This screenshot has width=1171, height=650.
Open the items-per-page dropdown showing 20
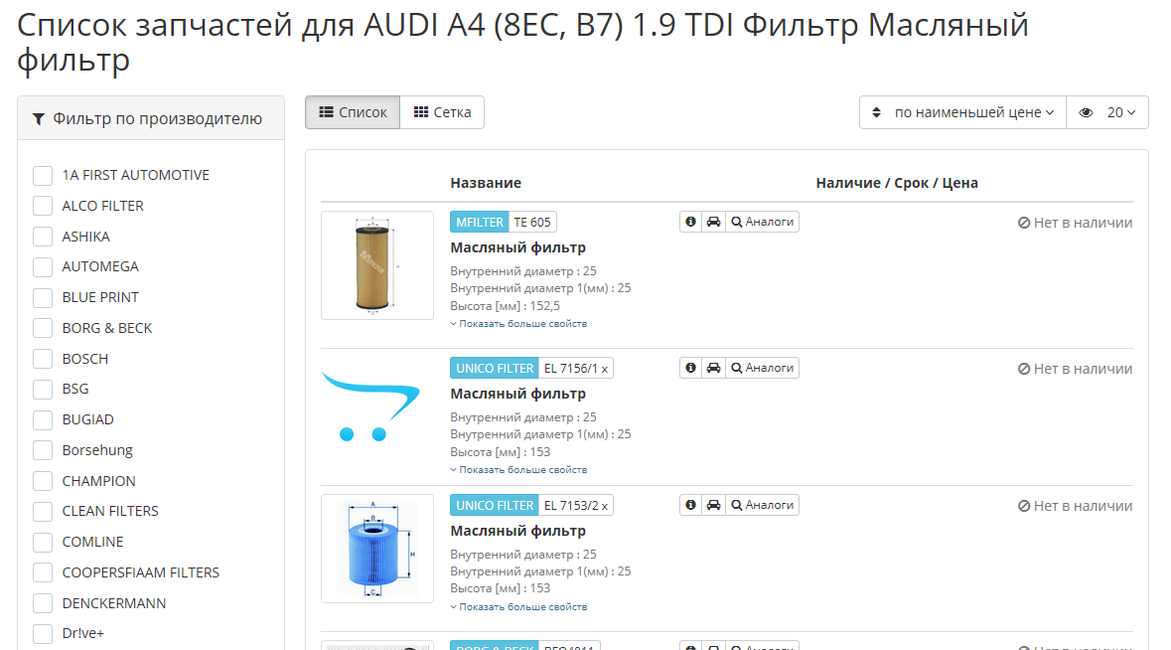coord(1107,112)
